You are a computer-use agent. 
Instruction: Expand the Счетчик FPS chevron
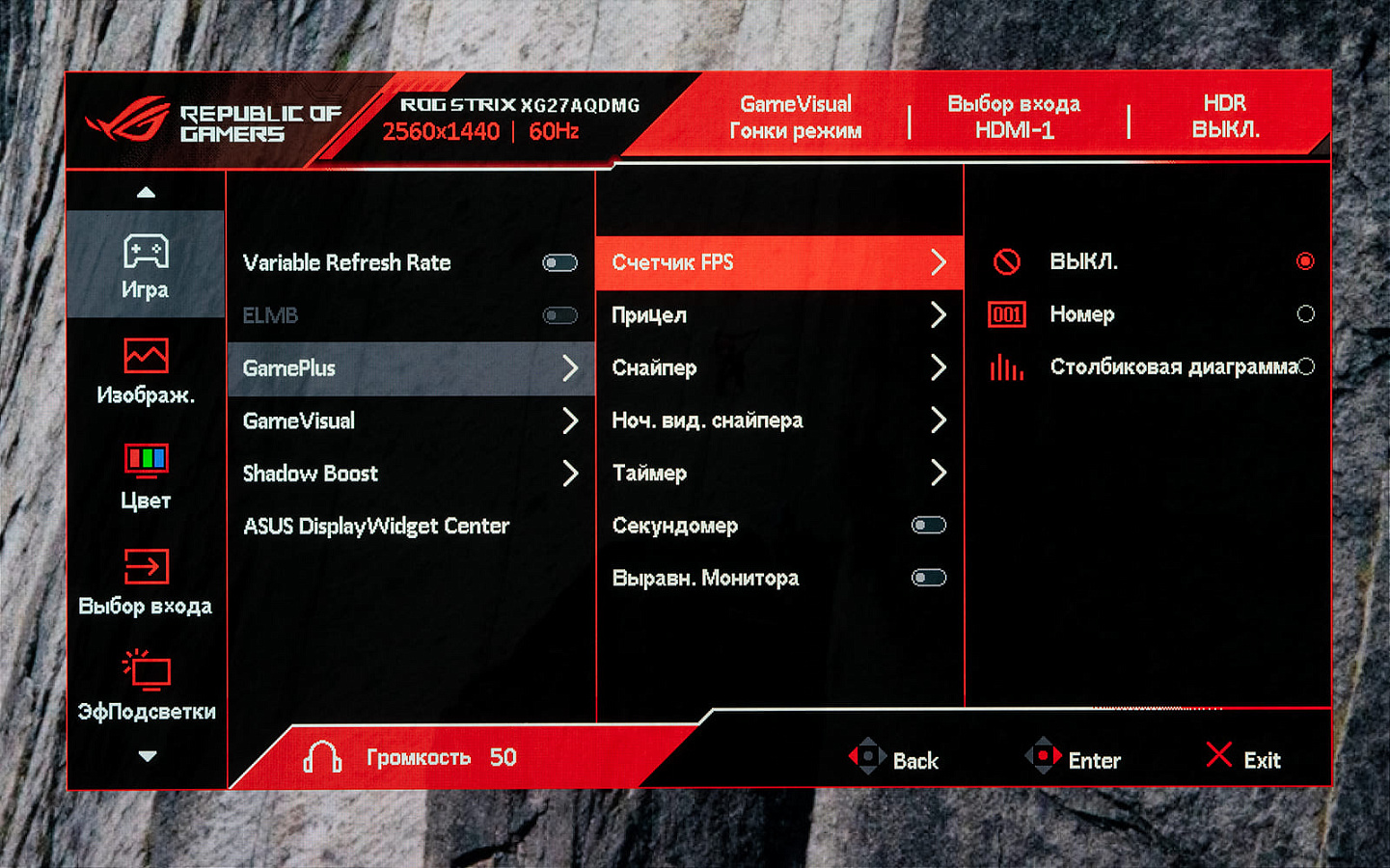tap(938, 262)
